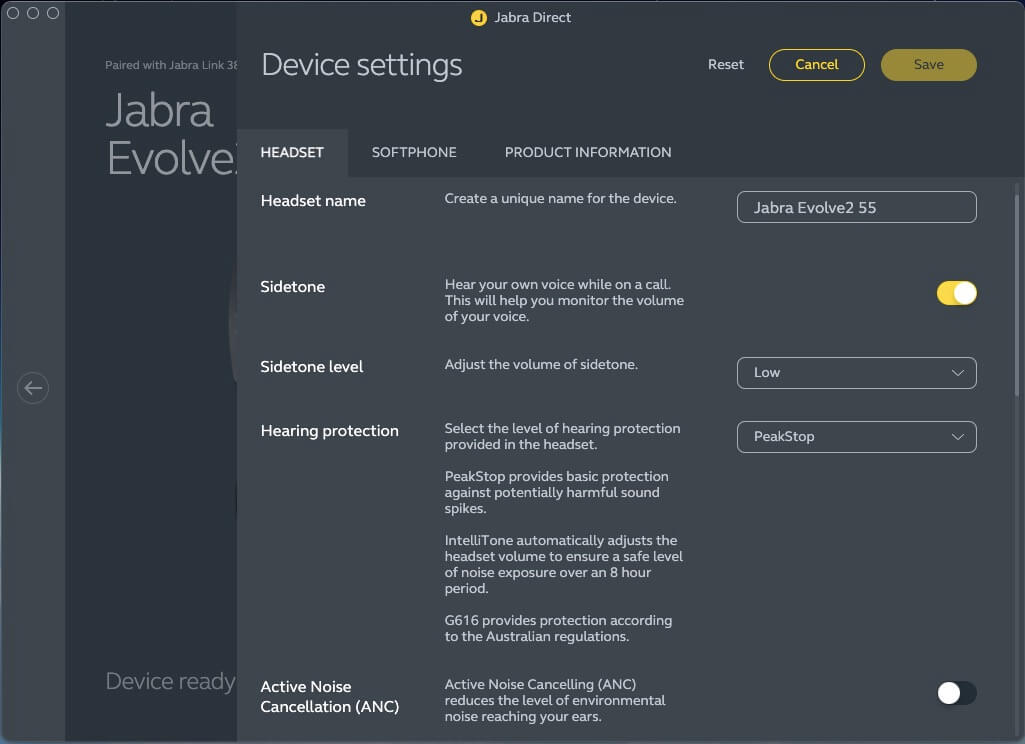Click the Device ready status text

(x=170, y=682)
